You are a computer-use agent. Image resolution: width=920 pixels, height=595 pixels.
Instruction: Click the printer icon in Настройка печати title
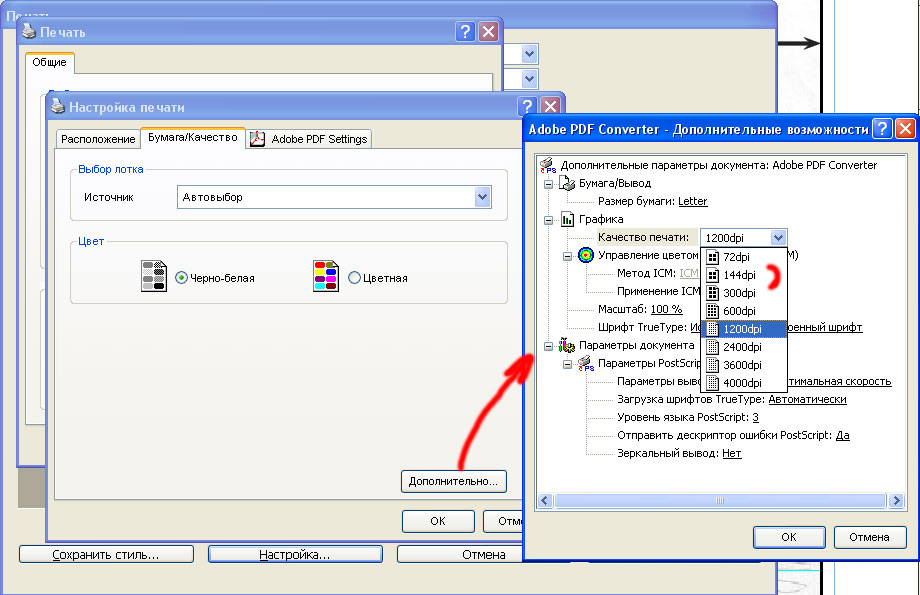click(57, 106)
